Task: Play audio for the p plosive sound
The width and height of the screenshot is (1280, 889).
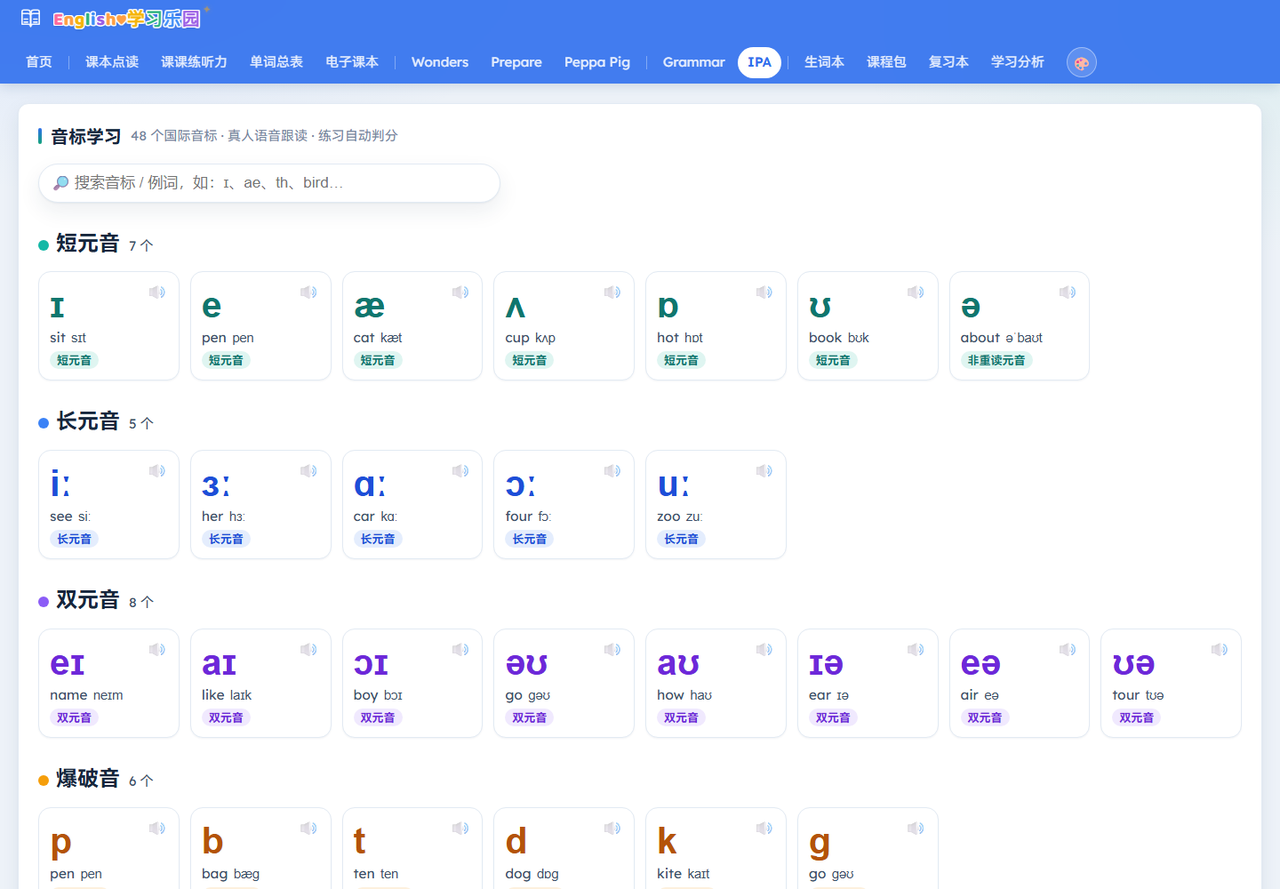Action: pyautogui.click(x=157, y=828)
